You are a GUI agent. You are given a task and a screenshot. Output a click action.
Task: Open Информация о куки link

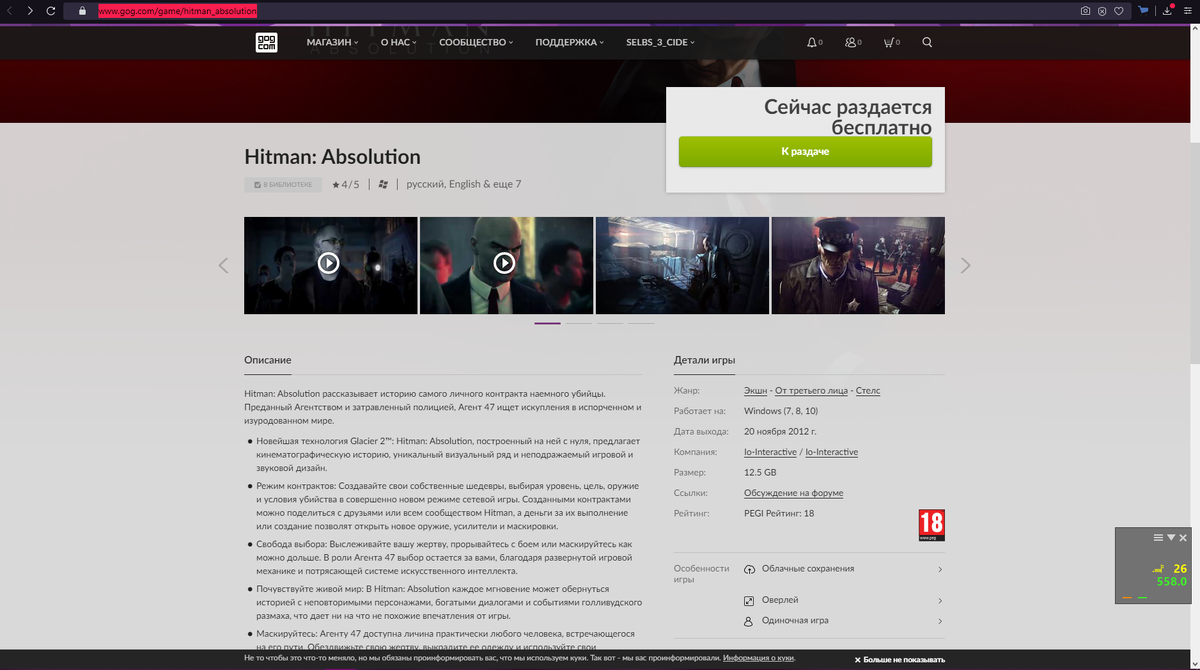(759, 659)
